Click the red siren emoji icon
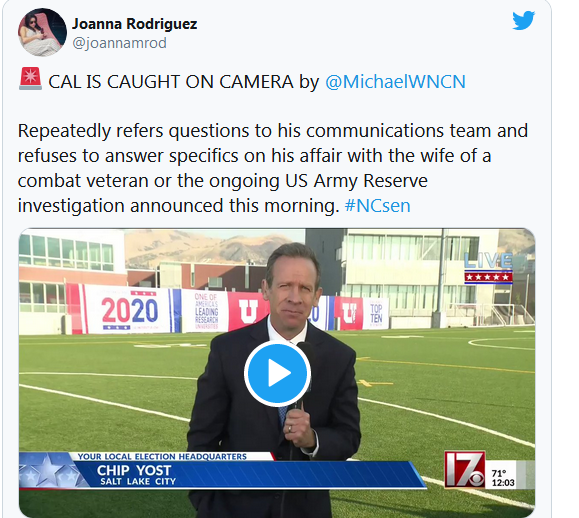 (x=30, y=79)
